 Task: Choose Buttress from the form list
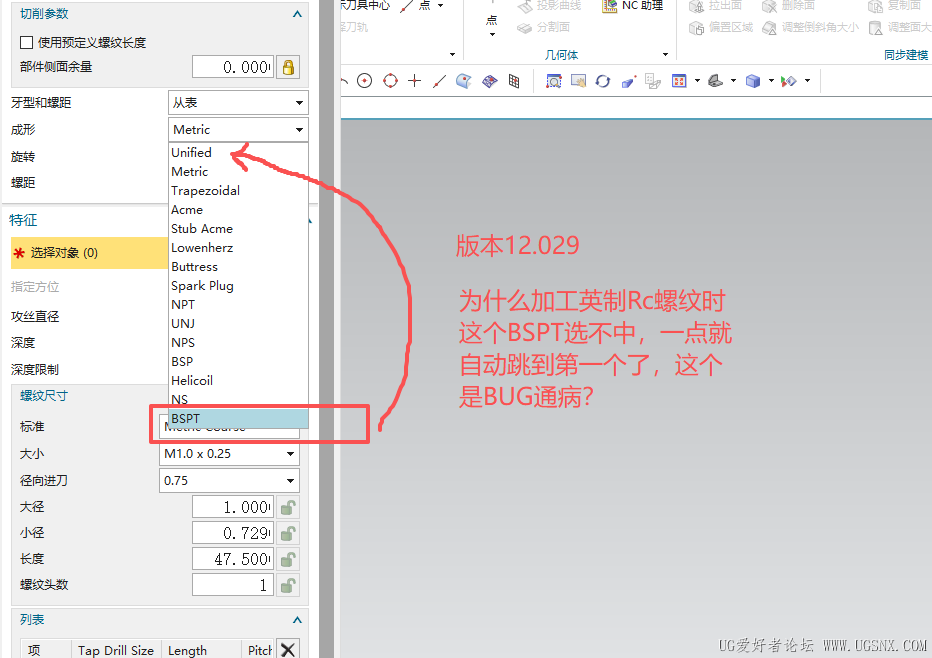[x=238, y=267]
